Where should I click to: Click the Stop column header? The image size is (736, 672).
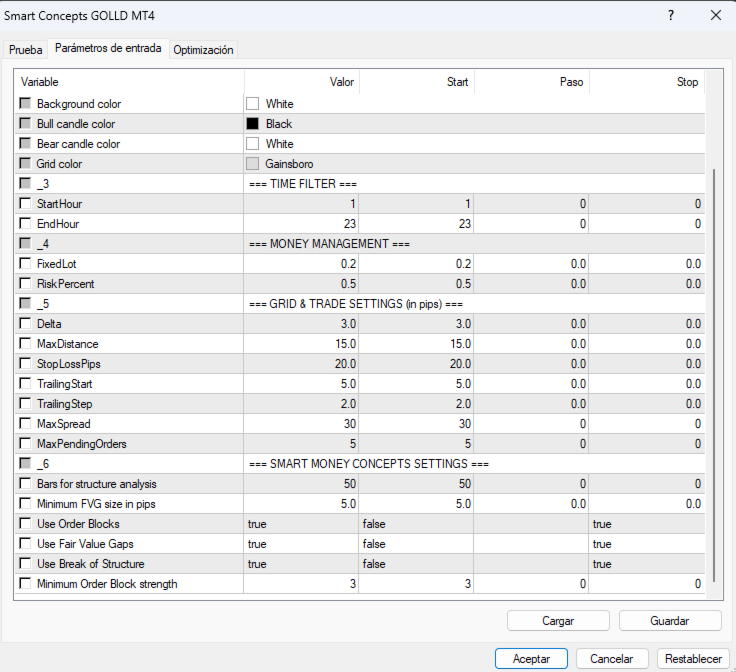click(x=647, y=82)
